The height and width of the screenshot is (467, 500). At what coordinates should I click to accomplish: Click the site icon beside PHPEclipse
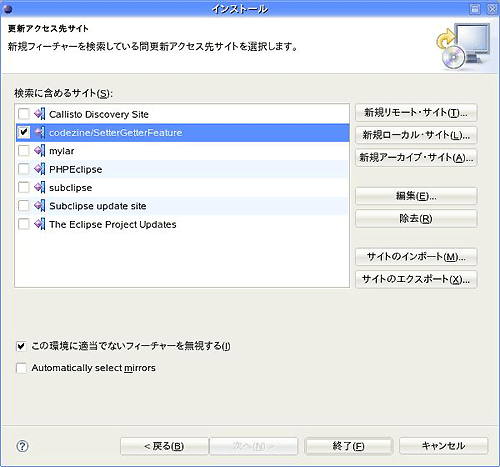coord(40,169)
